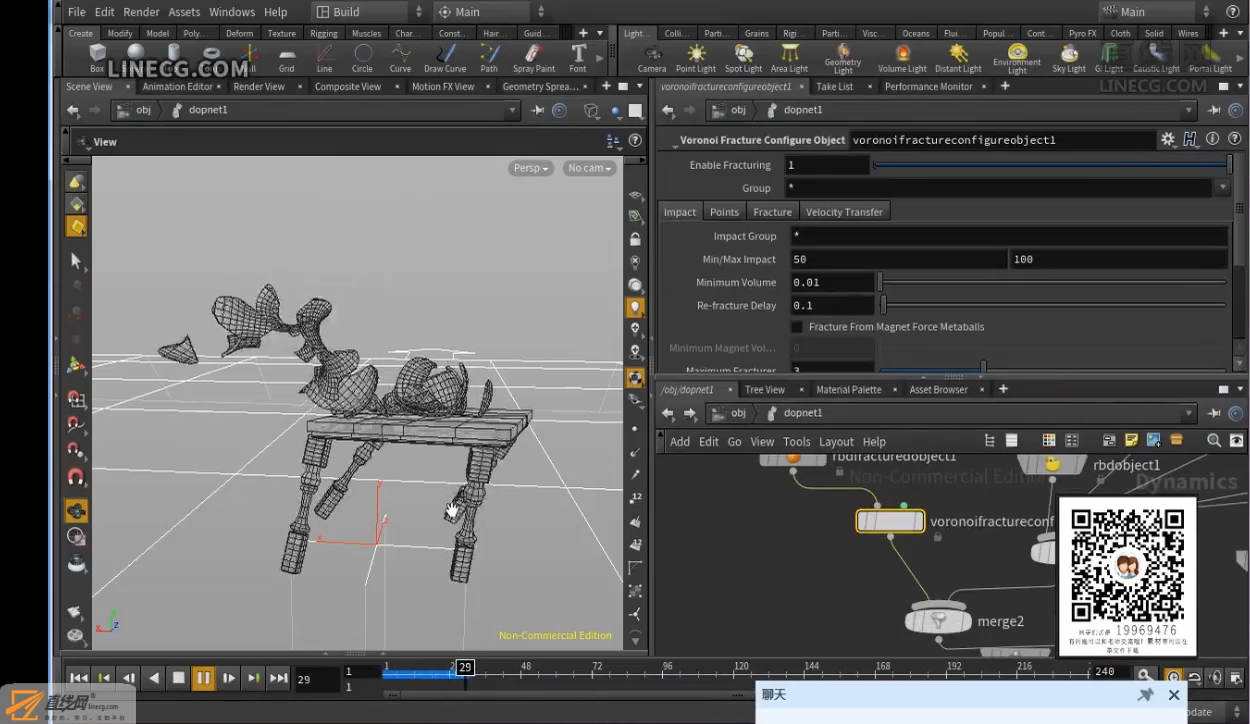1250x724 pixels.
Task: Jump to the last frame
Action: tap(278, 678)
